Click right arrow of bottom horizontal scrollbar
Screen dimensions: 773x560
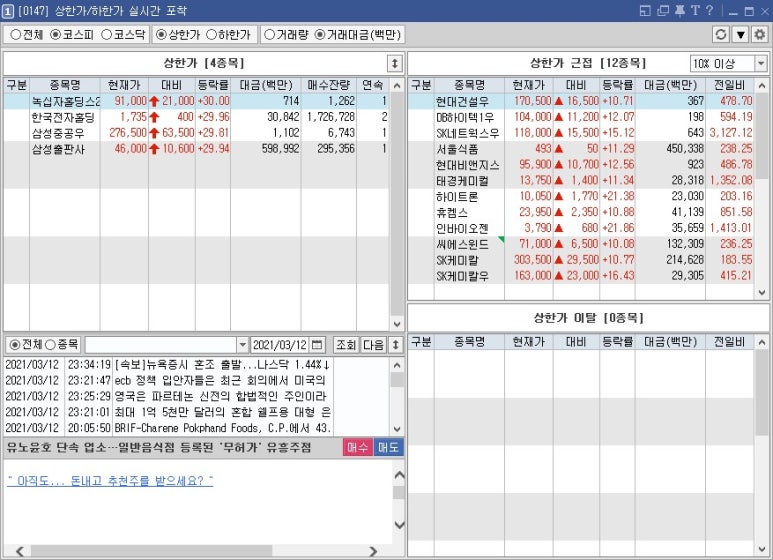click(x=373, y=551)
